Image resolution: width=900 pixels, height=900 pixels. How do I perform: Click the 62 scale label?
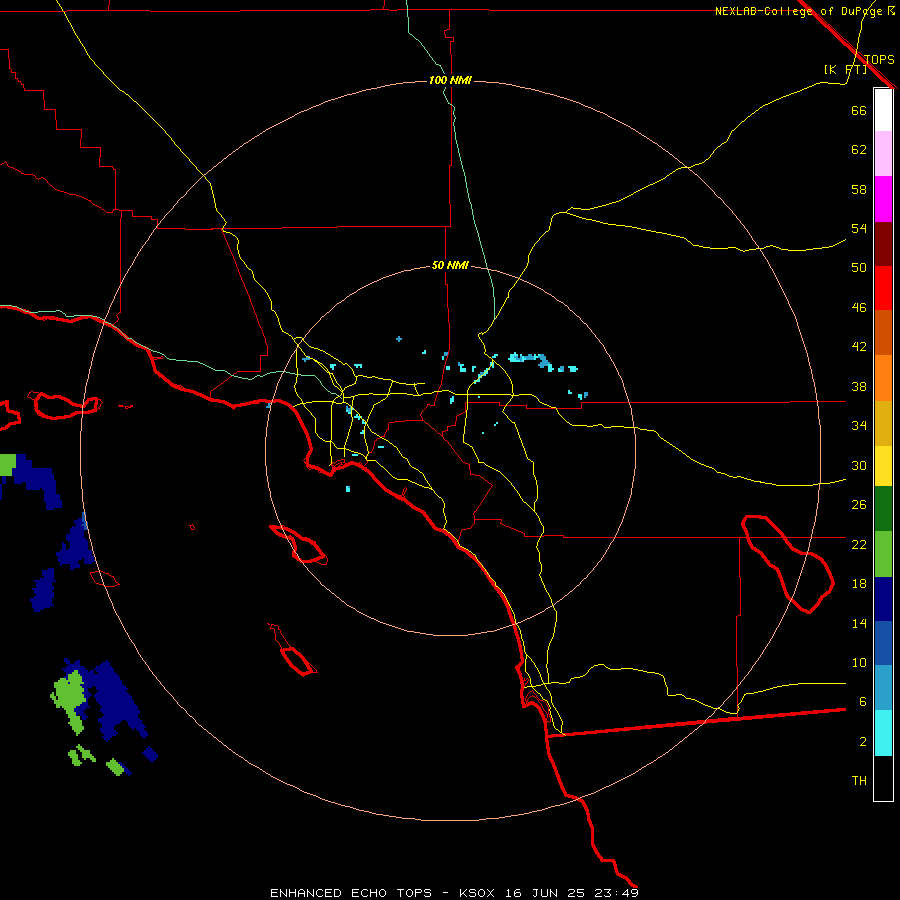(859, 150)
